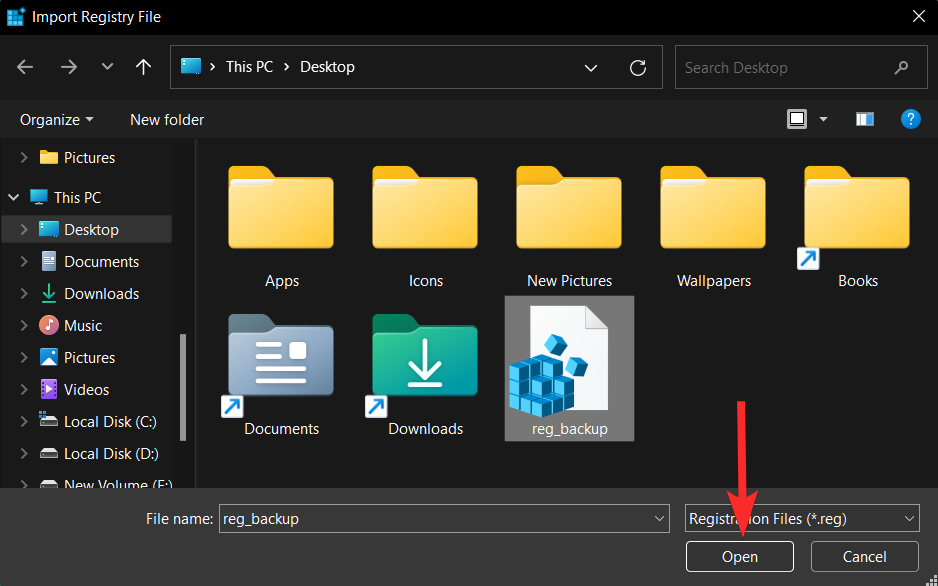The height and width of the screenshot is (586, 938).
Task: Open the File name dropdown arrow
Action: [659, 518]
